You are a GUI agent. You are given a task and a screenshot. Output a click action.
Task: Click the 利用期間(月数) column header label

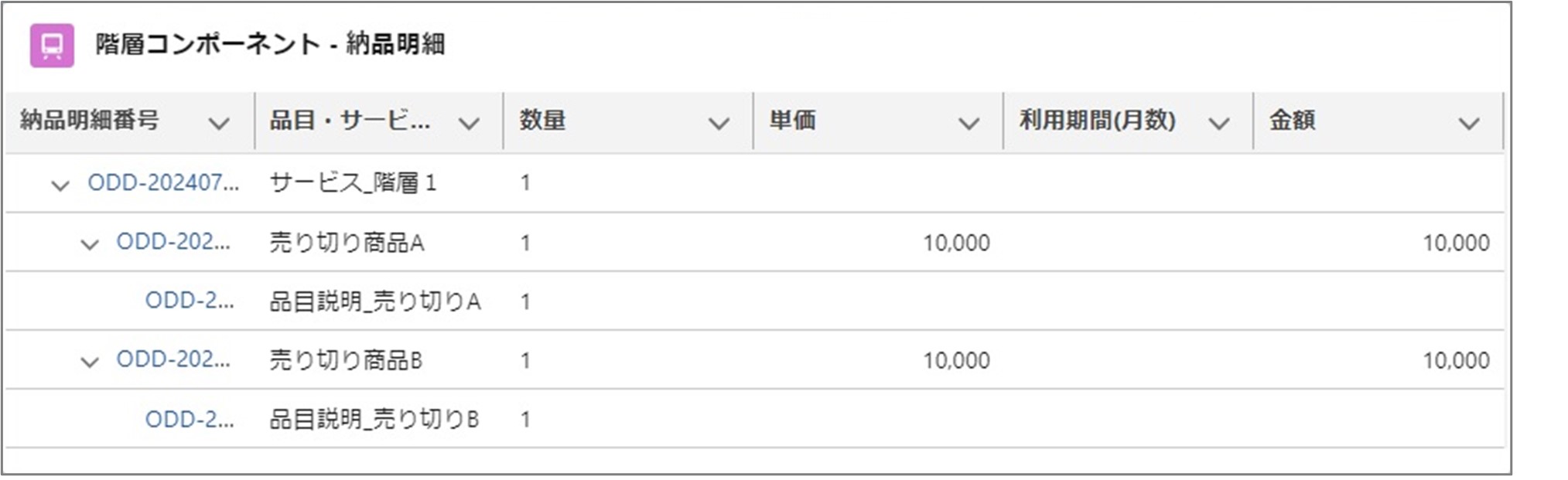(x=1097, y=121)
